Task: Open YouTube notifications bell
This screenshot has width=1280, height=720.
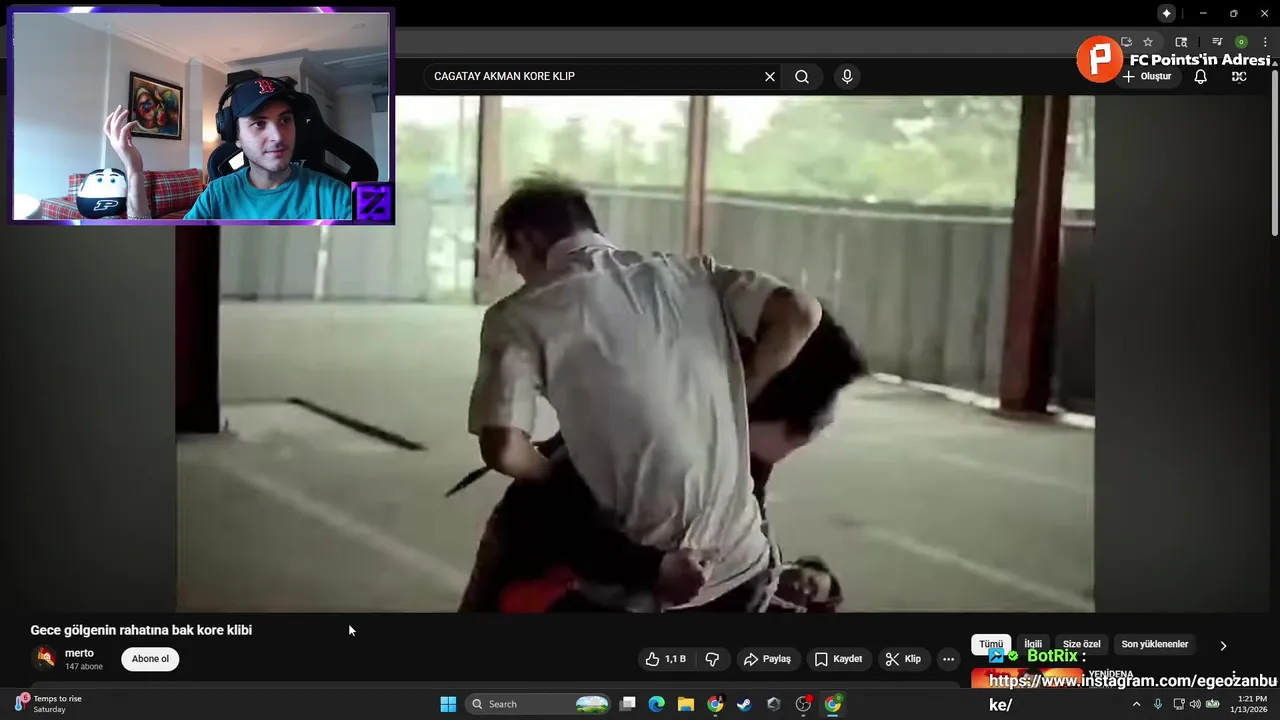Action: point(1201,76)
